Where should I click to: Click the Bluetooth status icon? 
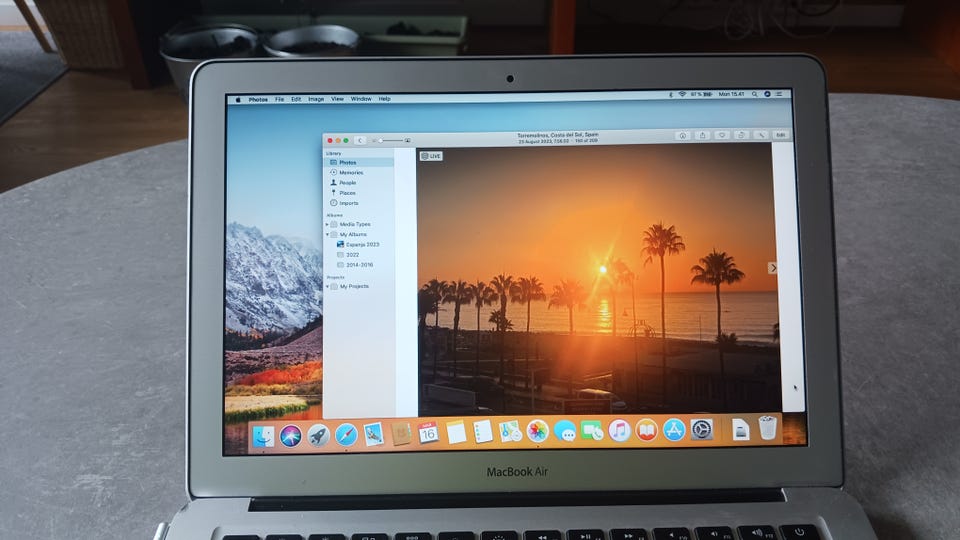click(670, 94)
